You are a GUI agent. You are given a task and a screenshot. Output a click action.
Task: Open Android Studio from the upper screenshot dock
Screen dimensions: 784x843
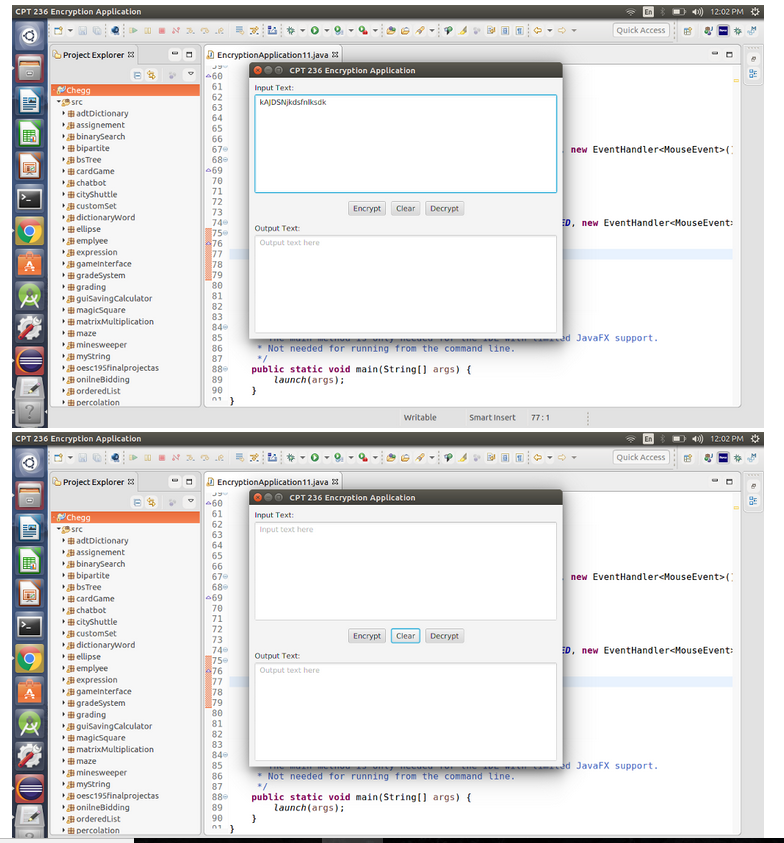click(x=30, y=296)
